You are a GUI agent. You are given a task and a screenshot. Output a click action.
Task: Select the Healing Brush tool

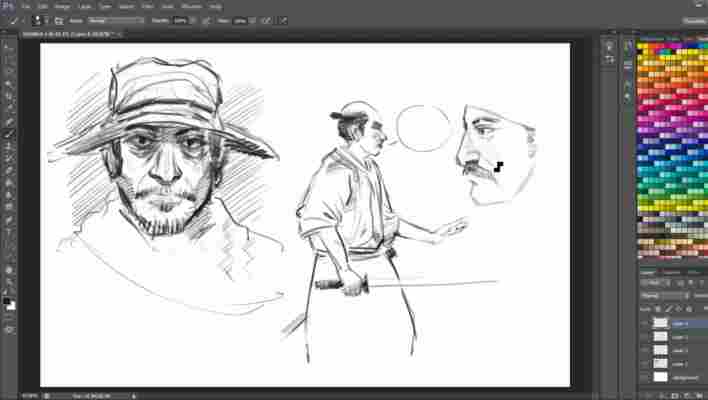click(x=9, y=121)
